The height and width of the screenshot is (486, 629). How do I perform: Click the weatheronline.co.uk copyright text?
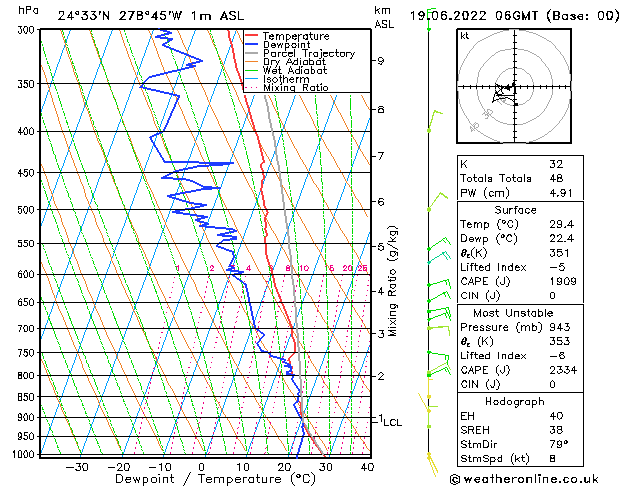click(524, 479)
